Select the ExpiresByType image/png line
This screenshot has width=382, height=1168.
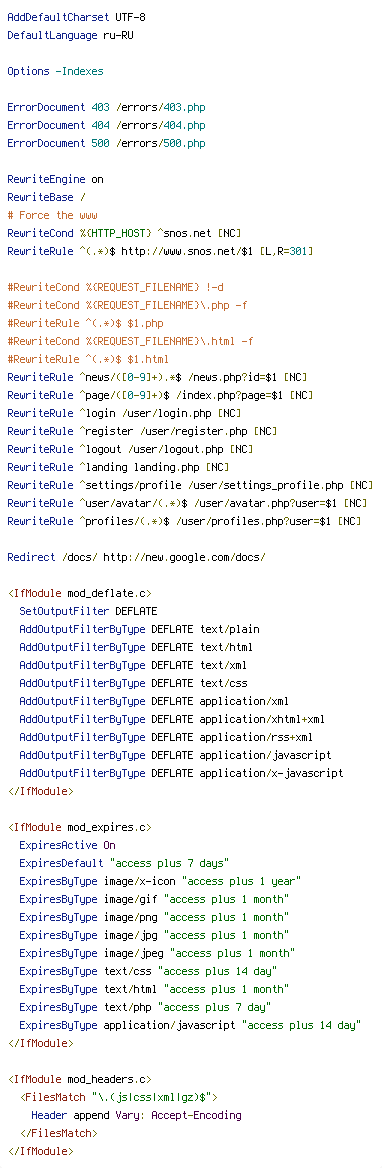point(154,917)
